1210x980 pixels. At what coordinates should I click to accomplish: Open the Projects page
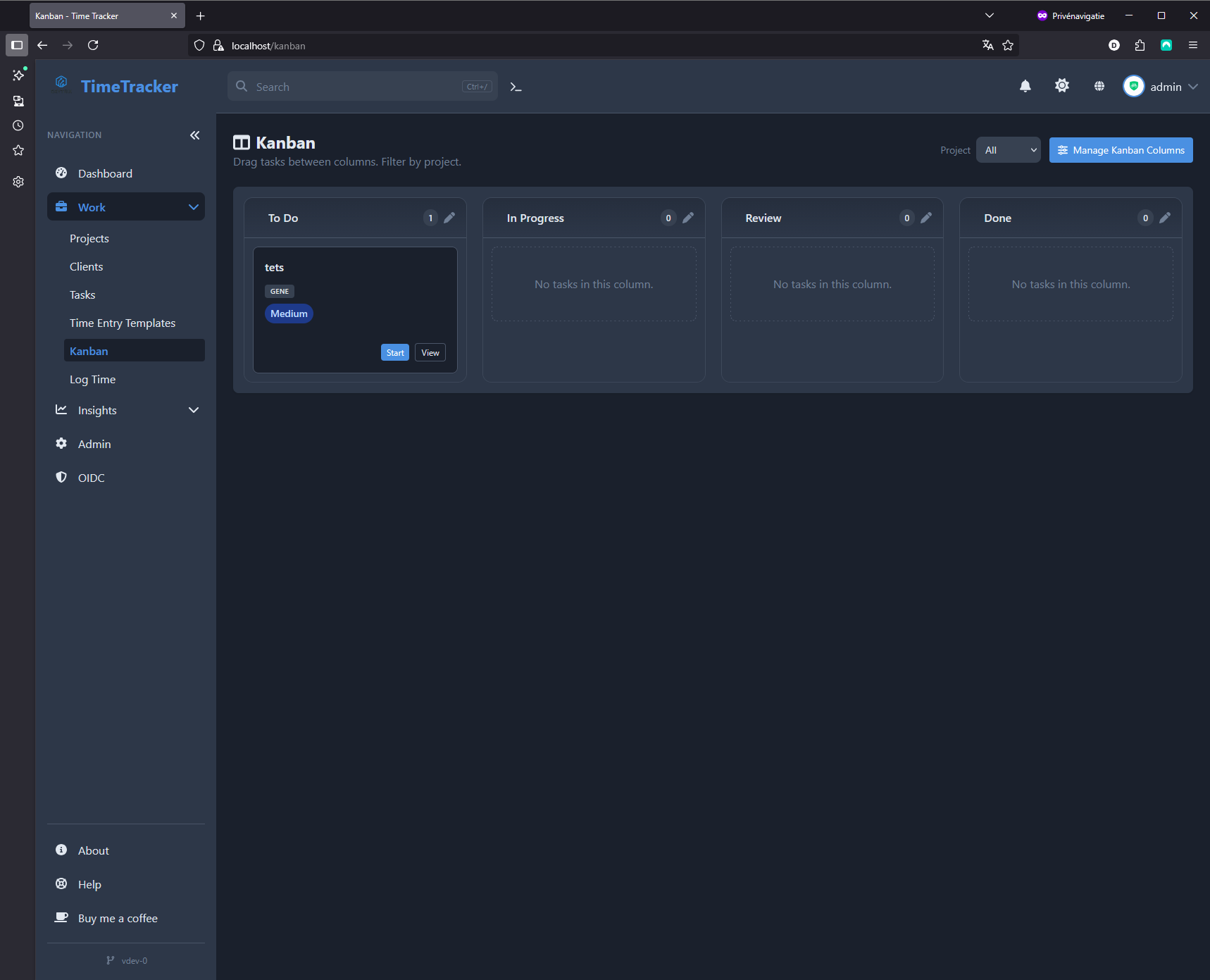(89, 238)
